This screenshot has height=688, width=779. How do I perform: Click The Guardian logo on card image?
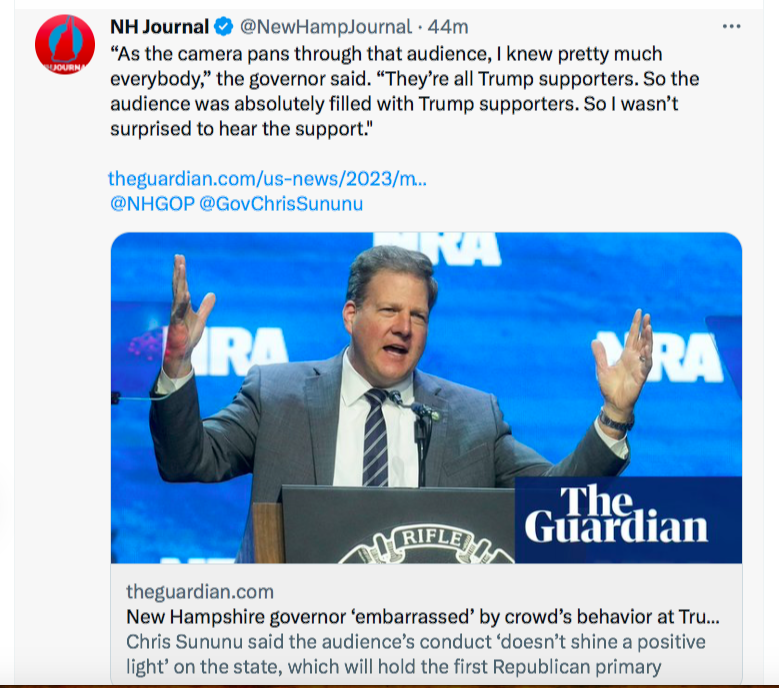[616, 516]
